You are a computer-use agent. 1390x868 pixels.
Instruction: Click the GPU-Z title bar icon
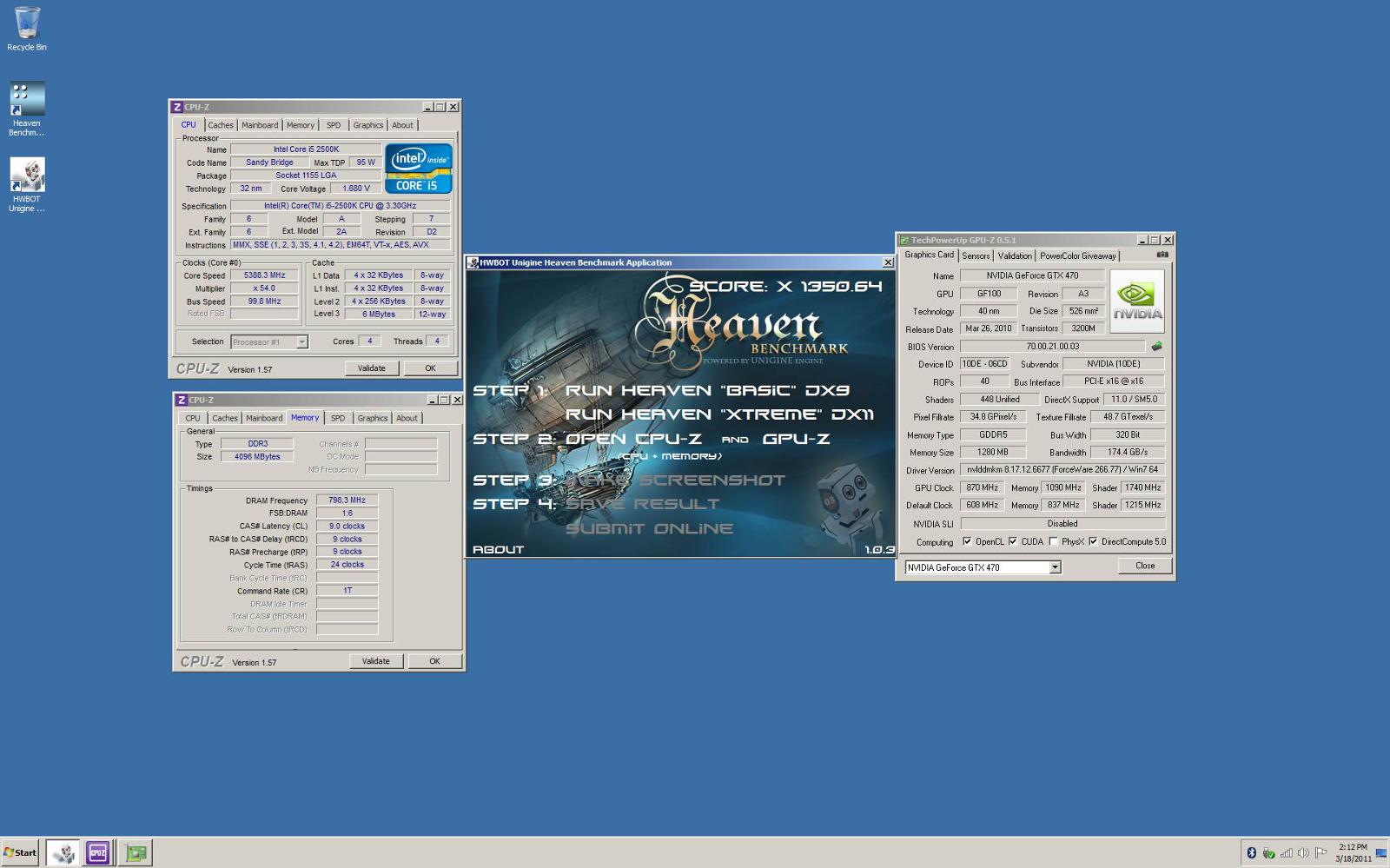pyautogui.click(x=904, y=240)
